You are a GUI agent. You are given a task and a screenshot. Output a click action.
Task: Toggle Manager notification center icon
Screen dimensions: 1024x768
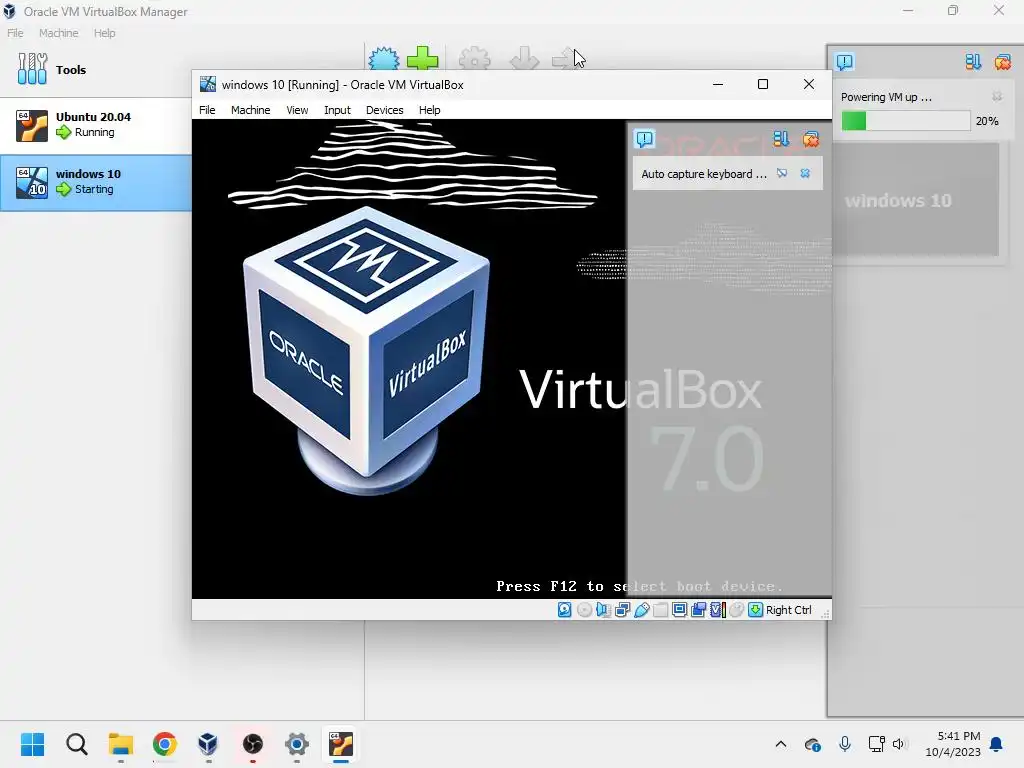[x=844, y=62]
